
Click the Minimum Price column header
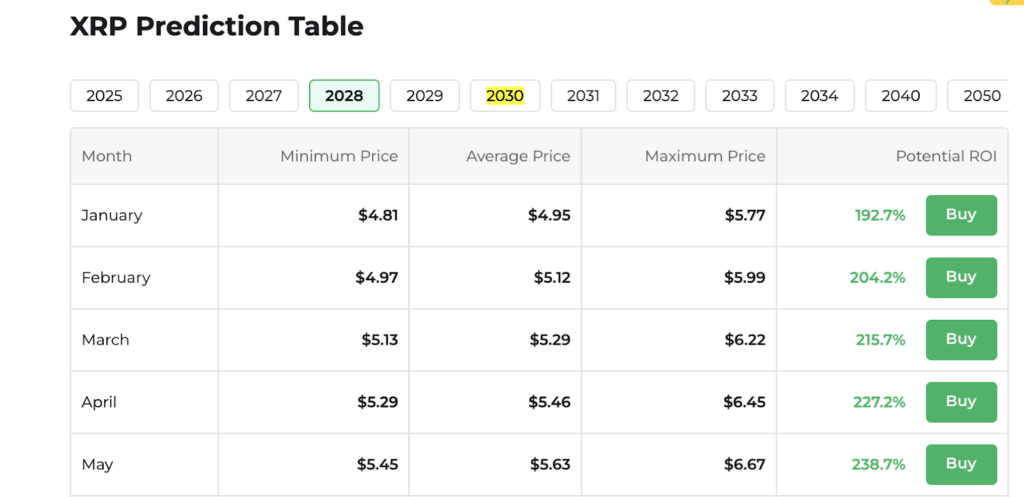pos(339,156)
